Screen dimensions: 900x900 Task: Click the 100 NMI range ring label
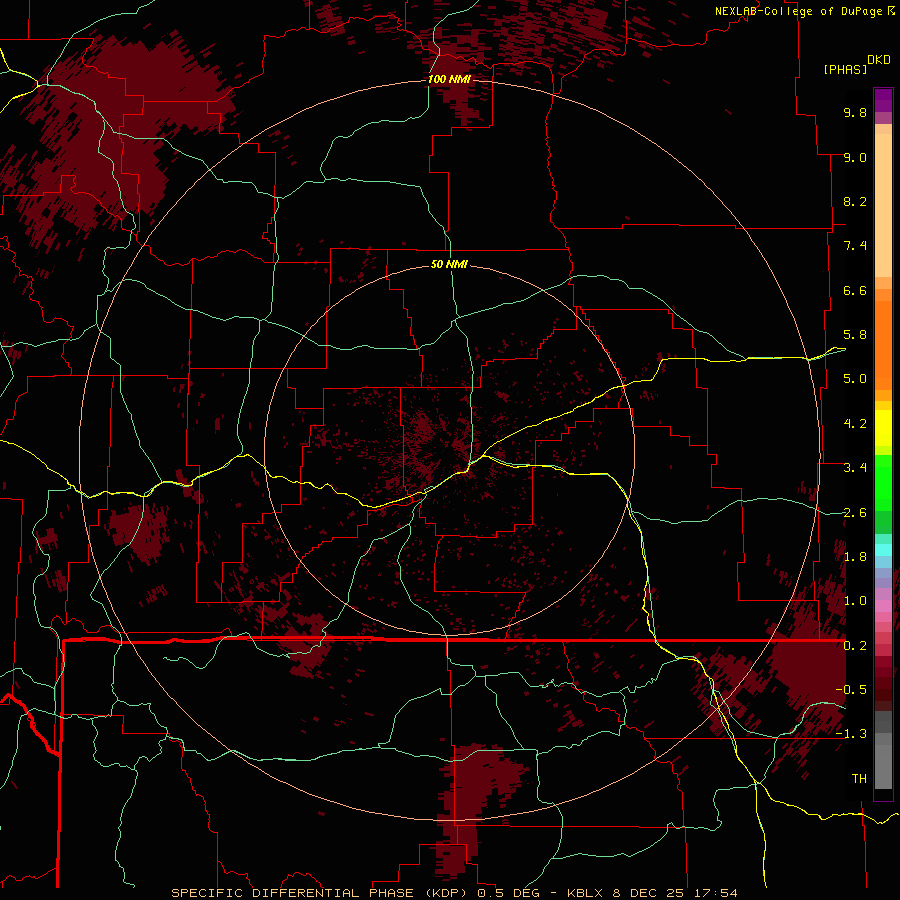tap(449, 79)
